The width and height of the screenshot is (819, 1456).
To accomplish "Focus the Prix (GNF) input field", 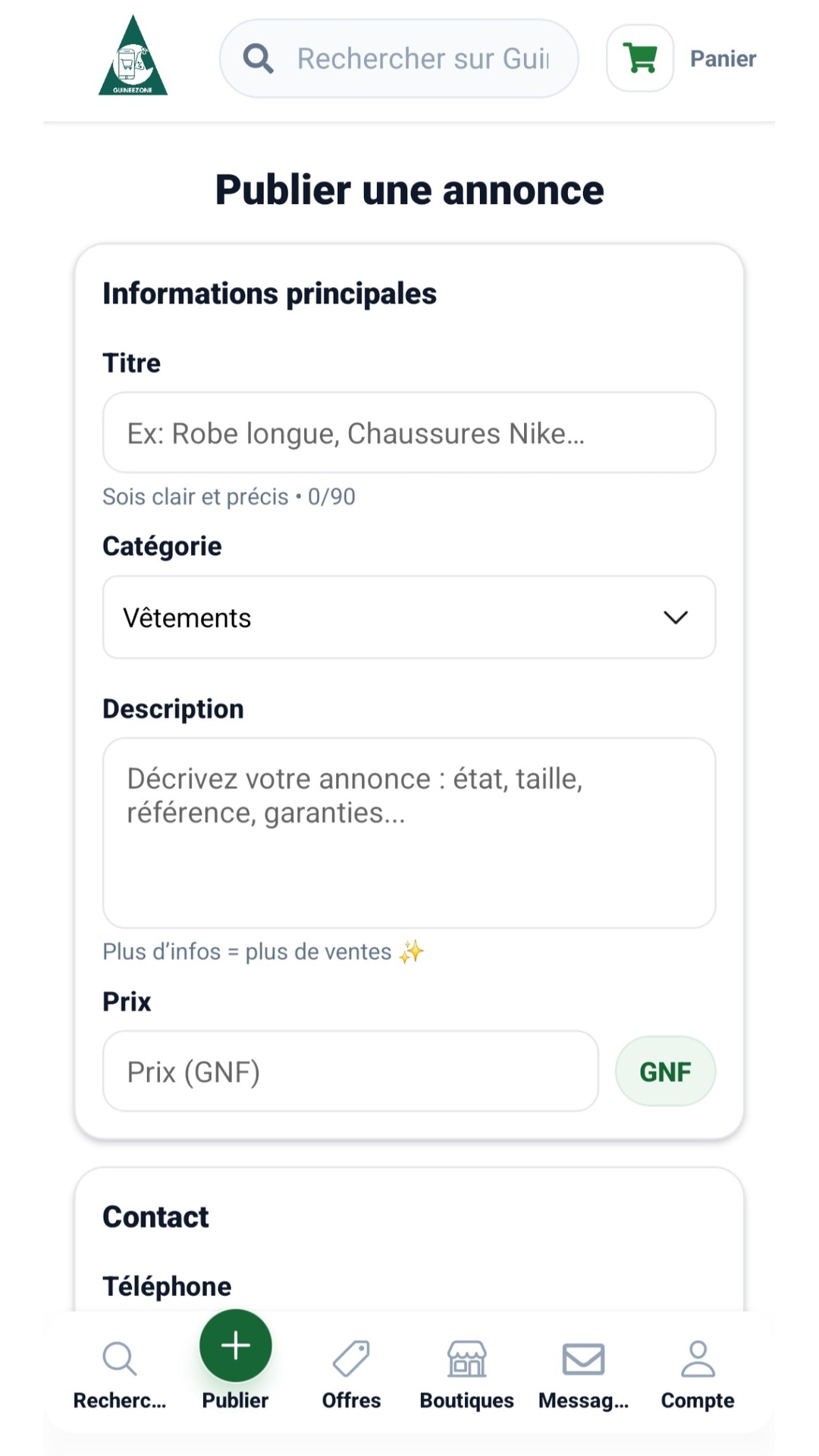I will pyautogui.click(x=350, y=1072).
